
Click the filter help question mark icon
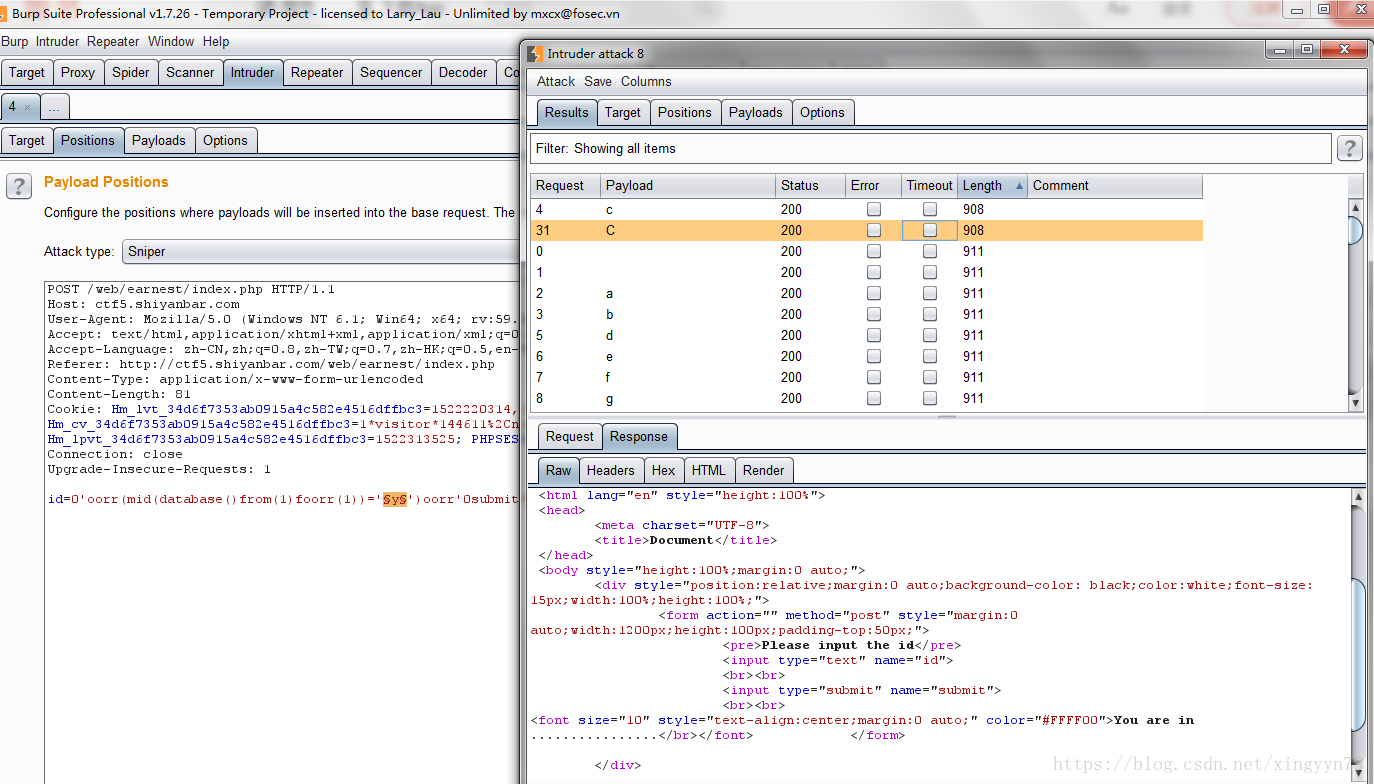click(x=1349, y=149)
